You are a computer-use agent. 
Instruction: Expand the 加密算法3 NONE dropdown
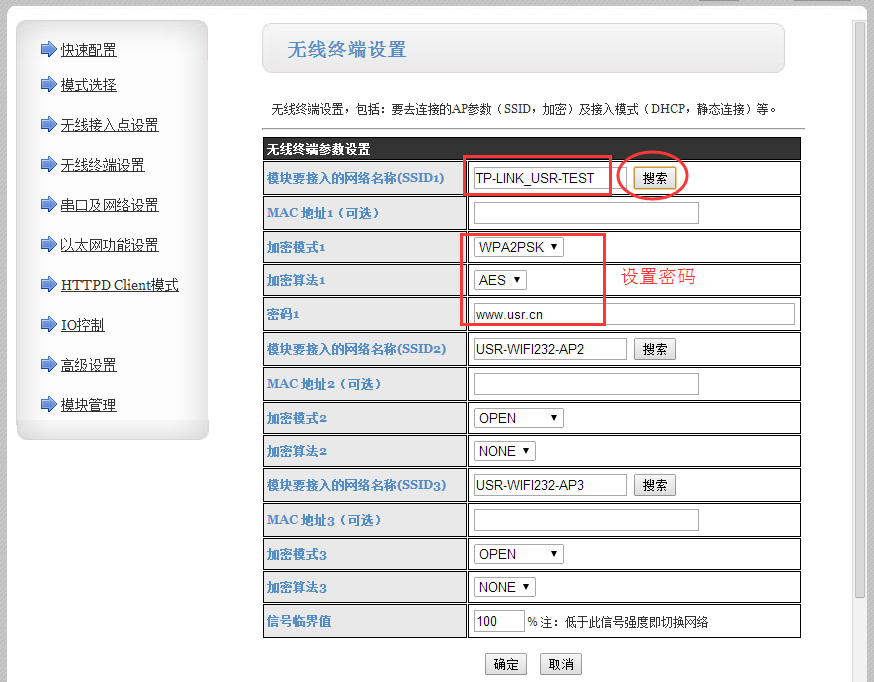pyautogui.click(x=505, y=587)
